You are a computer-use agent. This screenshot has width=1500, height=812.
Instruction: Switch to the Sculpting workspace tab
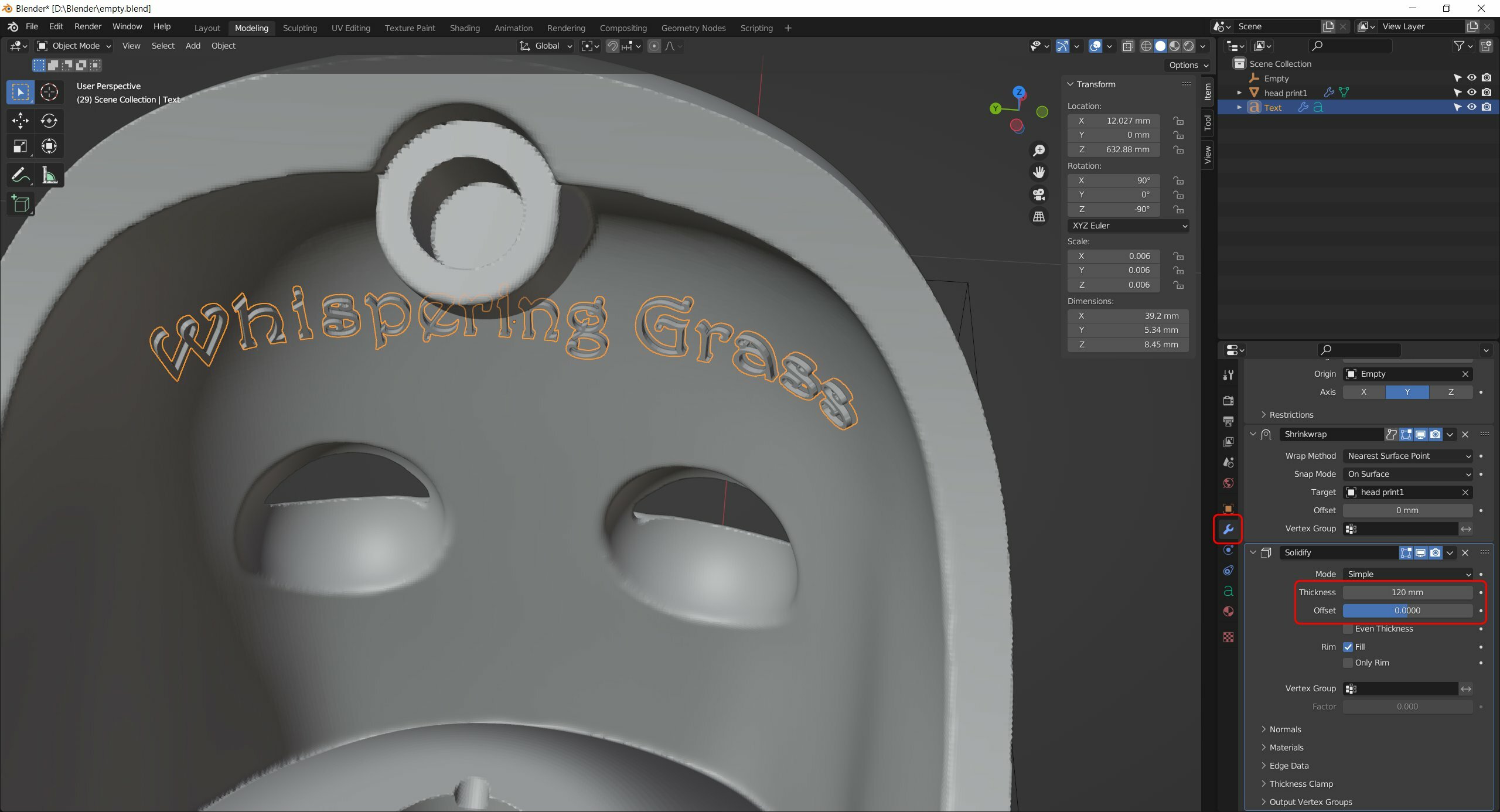[x=299, y=28]
